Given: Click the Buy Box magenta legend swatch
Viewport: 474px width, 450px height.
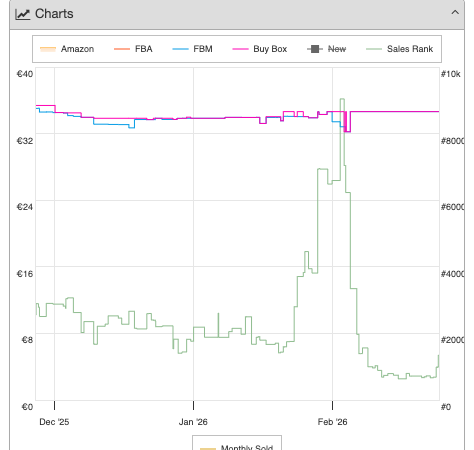Looking at the screenshot, I should 240,49.
